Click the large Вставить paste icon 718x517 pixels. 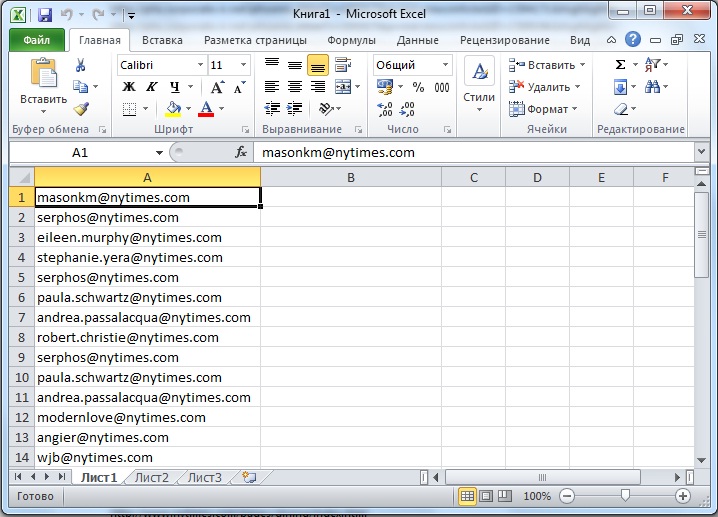tap(44, 72)
